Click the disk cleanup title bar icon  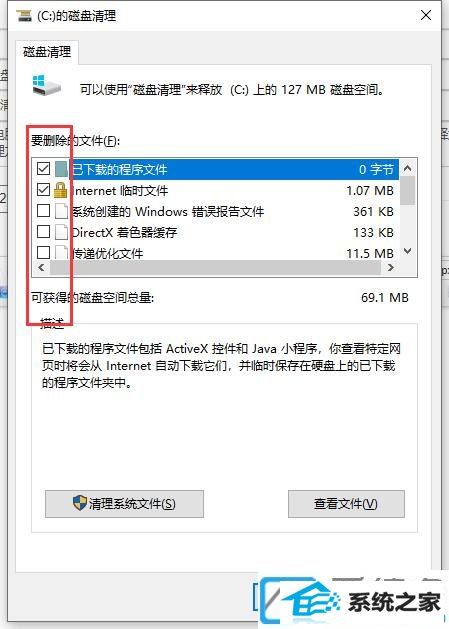[24, 16]
